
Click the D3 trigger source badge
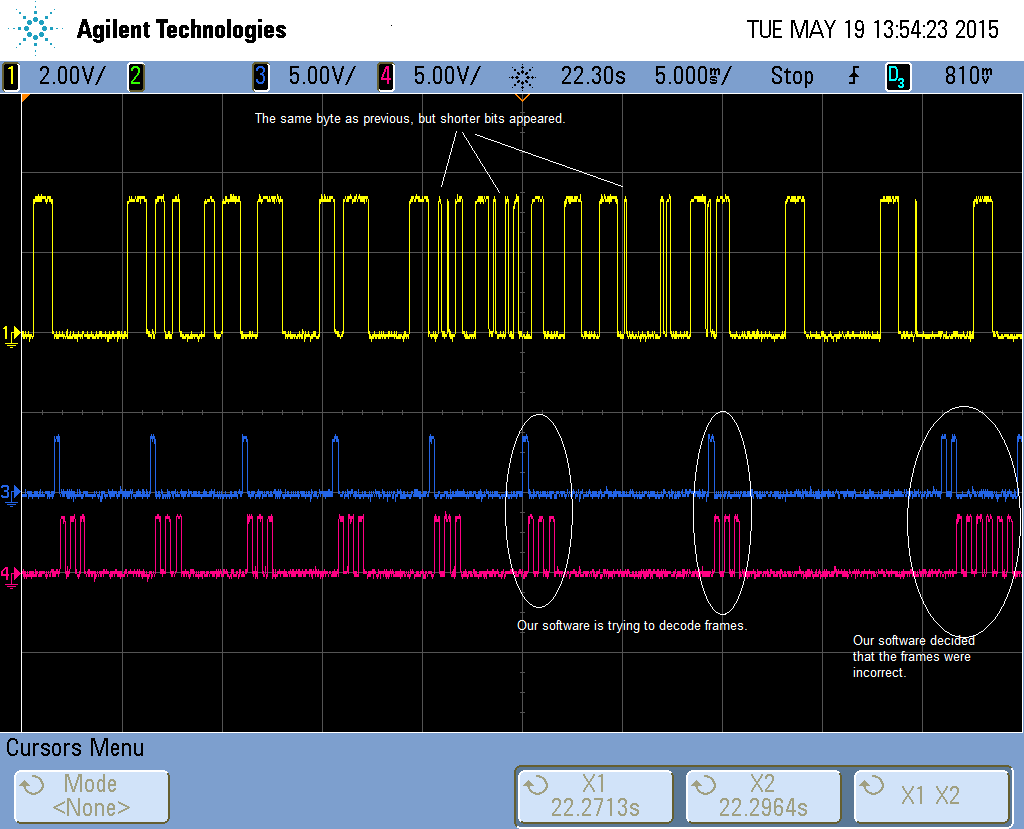[898, 76]
